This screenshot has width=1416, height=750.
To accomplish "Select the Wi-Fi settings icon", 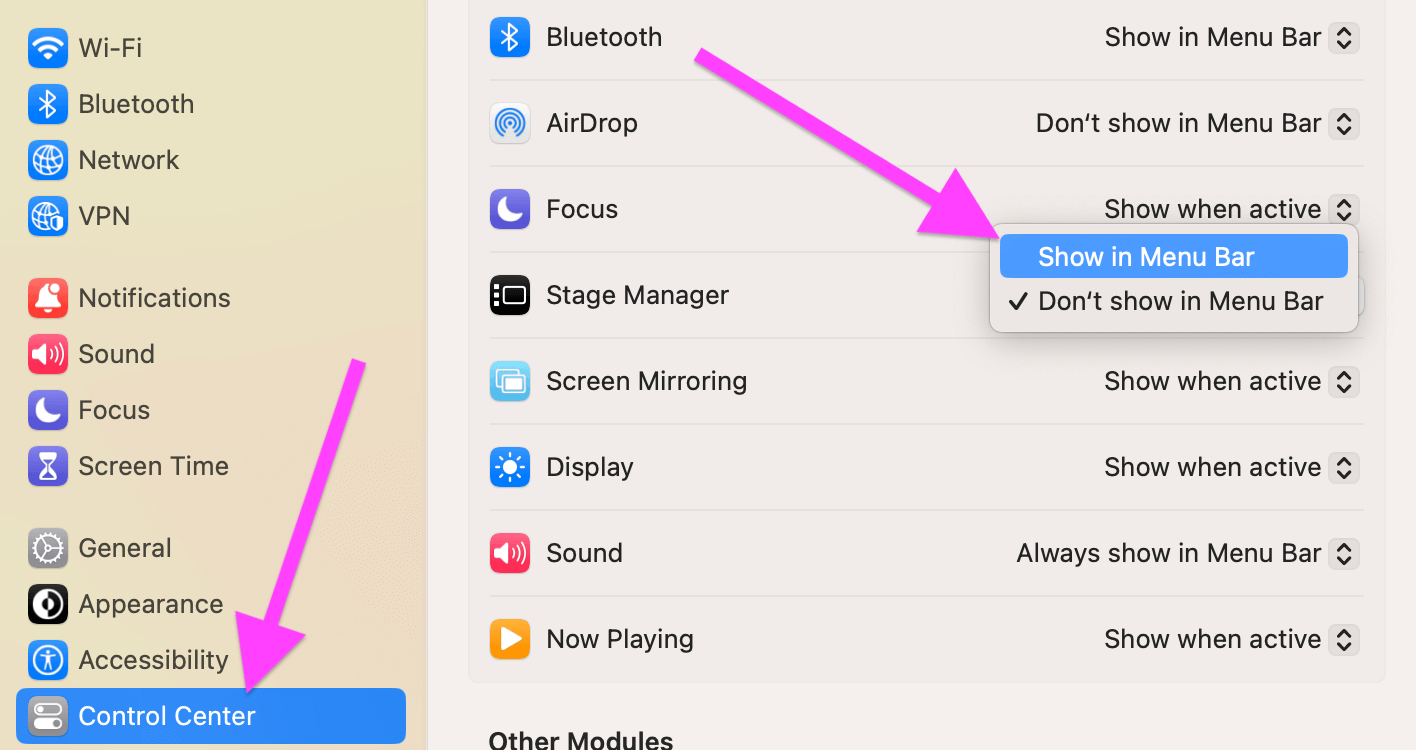I will click(47, 47).
